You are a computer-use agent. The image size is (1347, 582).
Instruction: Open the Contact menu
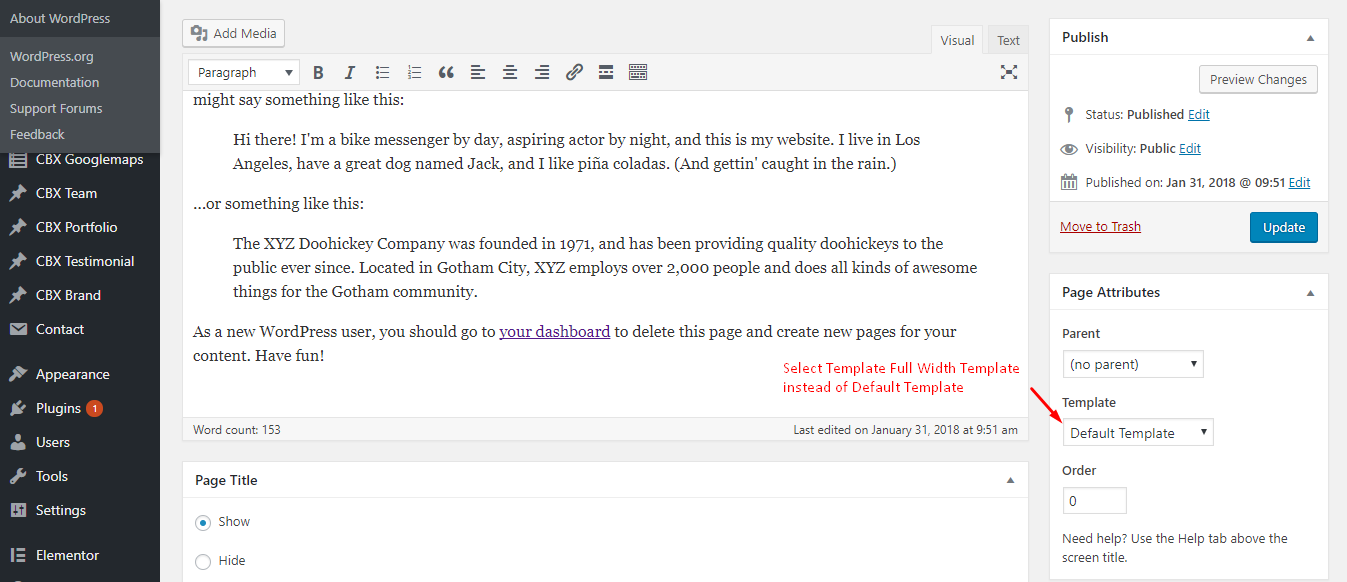[80, 329]
